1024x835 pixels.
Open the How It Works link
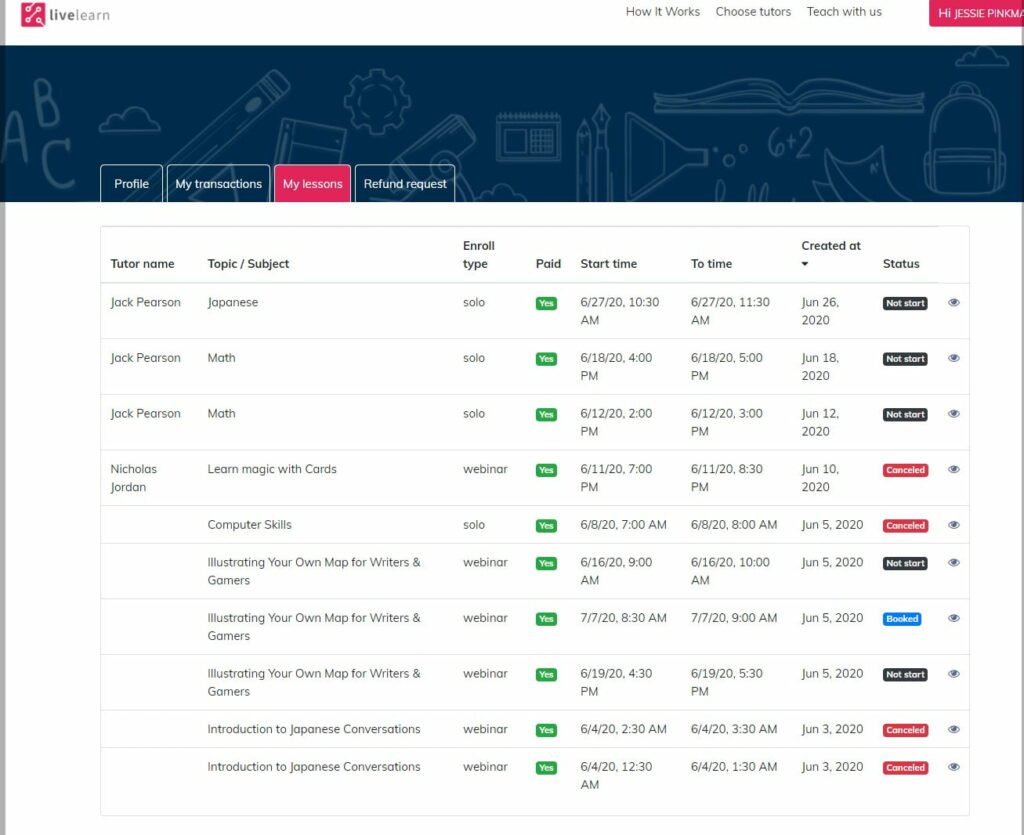[662, 12]
